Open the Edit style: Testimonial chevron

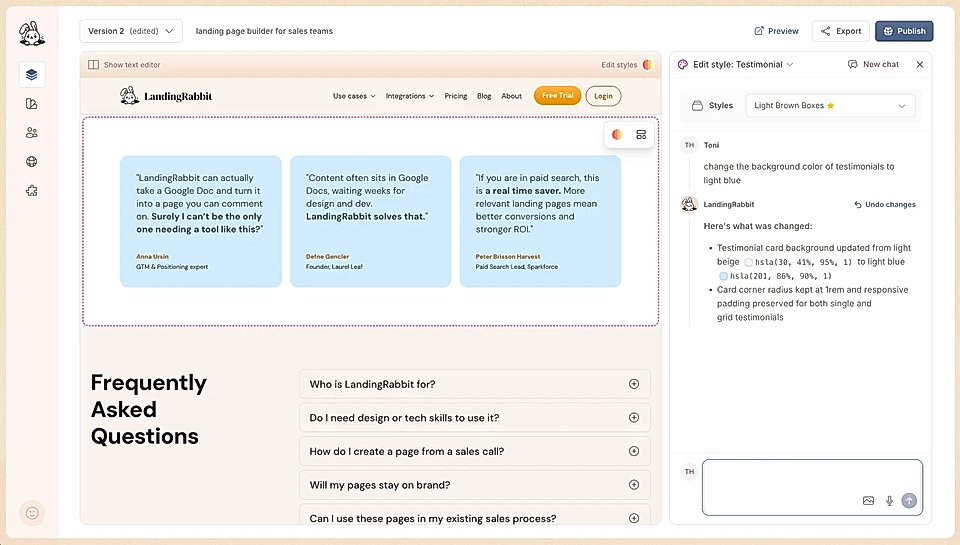(x=790, y=64)
